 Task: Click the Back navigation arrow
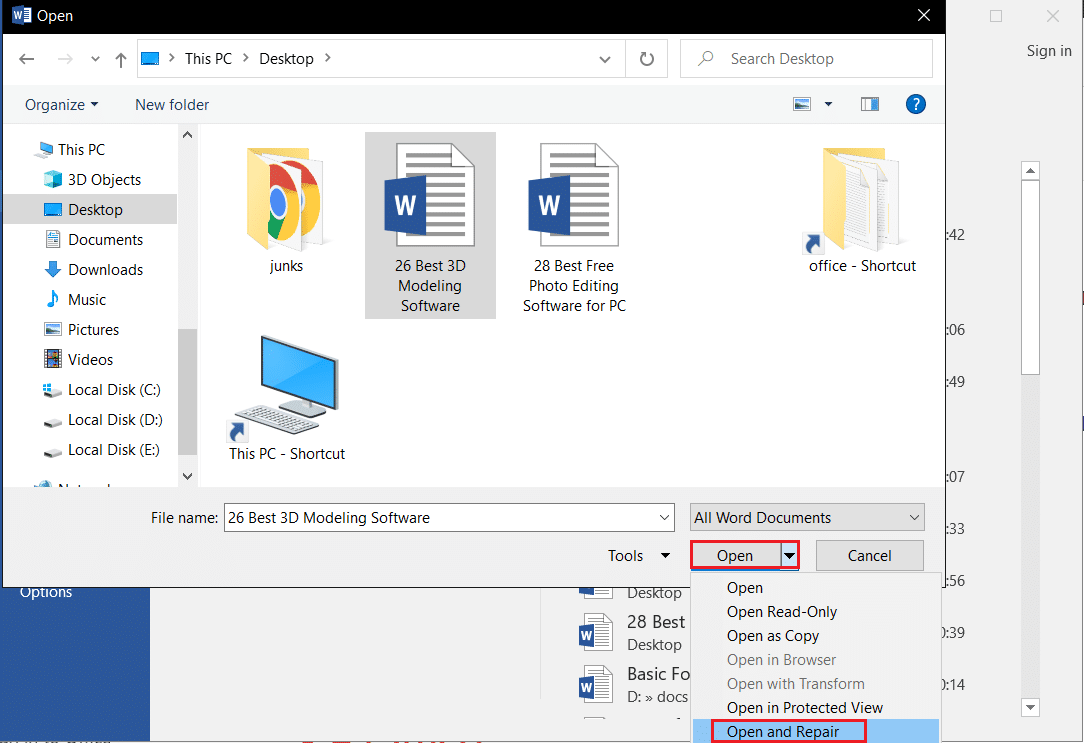point(27,59)
